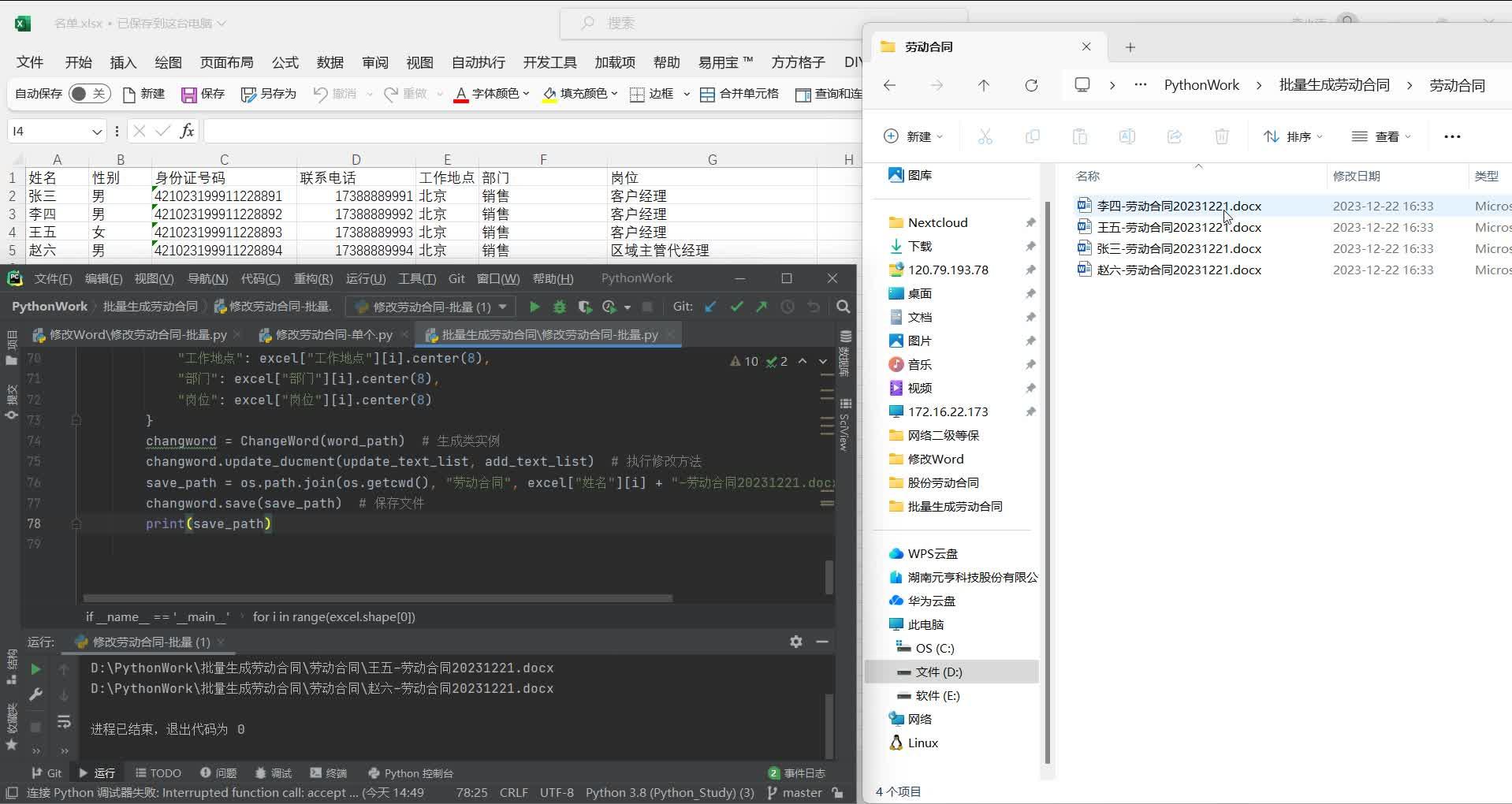Click Git update project arrow in PyCharm
1512x804 pixels.
click(x=711, y=307)
